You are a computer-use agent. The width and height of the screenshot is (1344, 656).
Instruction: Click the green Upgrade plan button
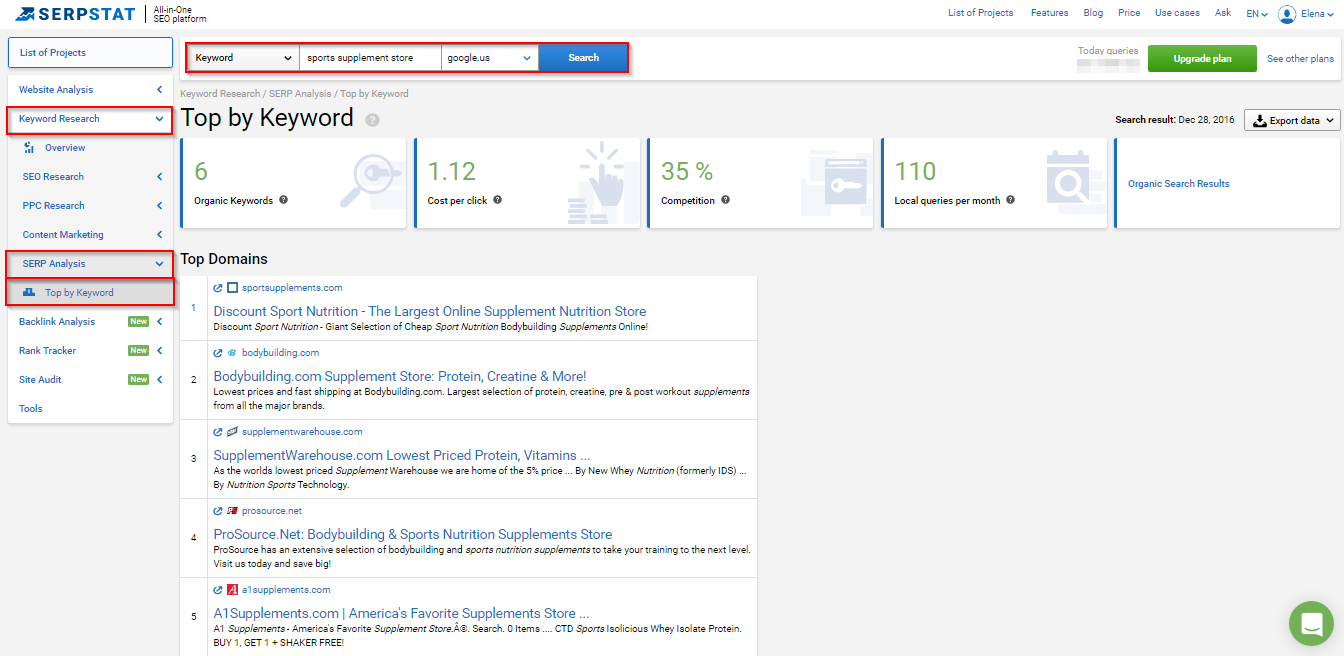1202,59
